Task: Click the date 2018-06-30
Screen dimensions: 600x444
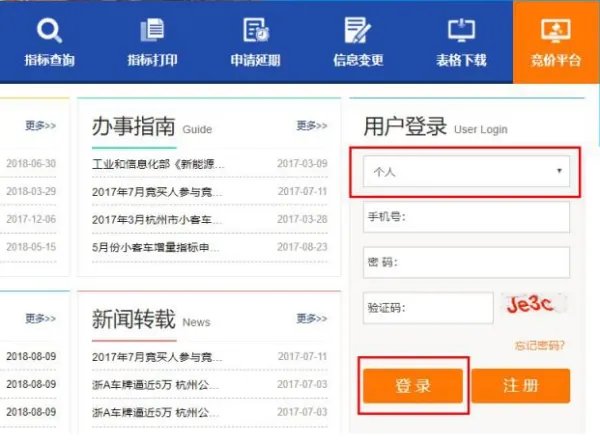Action: pyautogui.click(x=31, y=163)
